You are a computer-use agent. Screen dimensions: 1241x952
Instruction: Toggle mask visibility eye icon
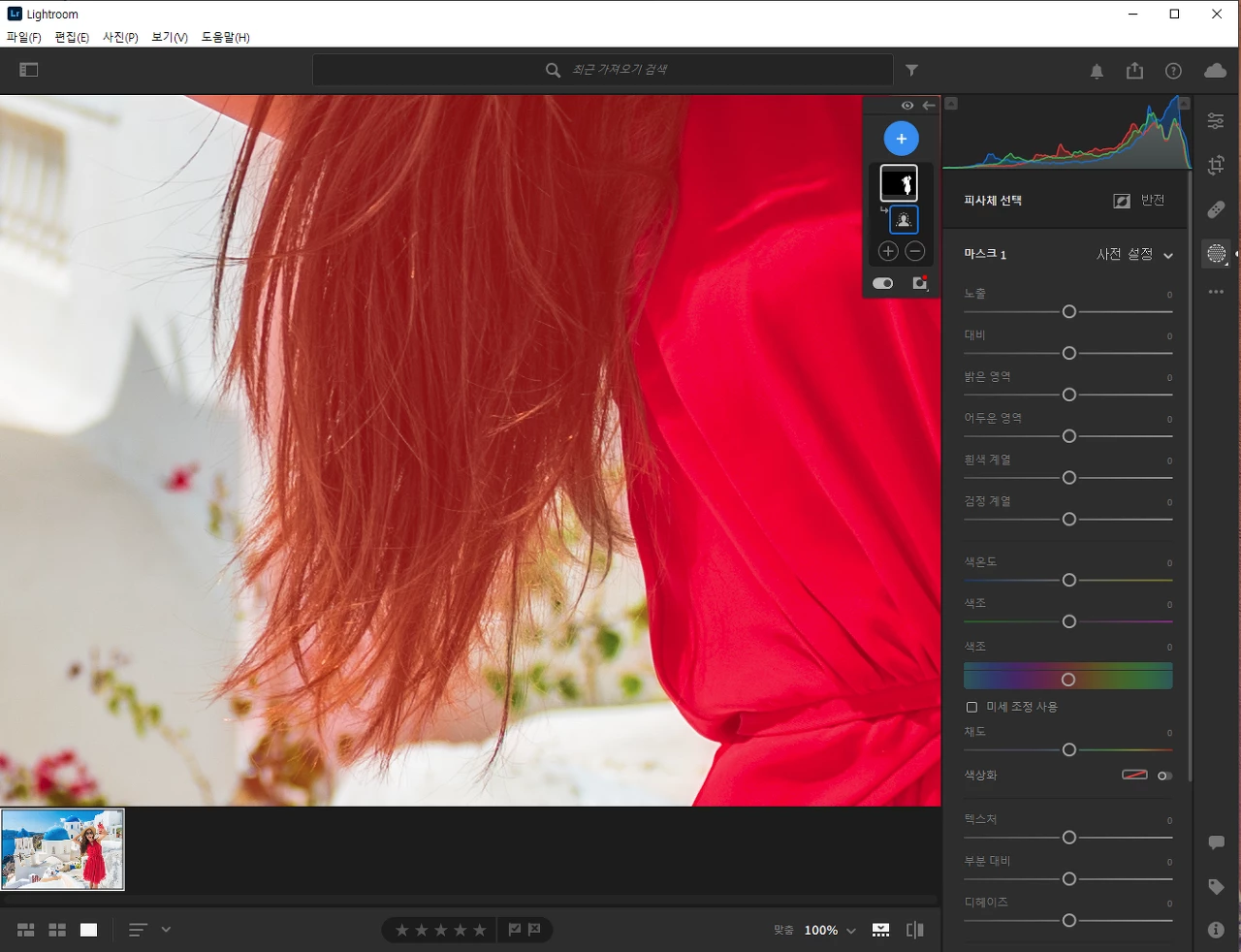coord(907,106)
